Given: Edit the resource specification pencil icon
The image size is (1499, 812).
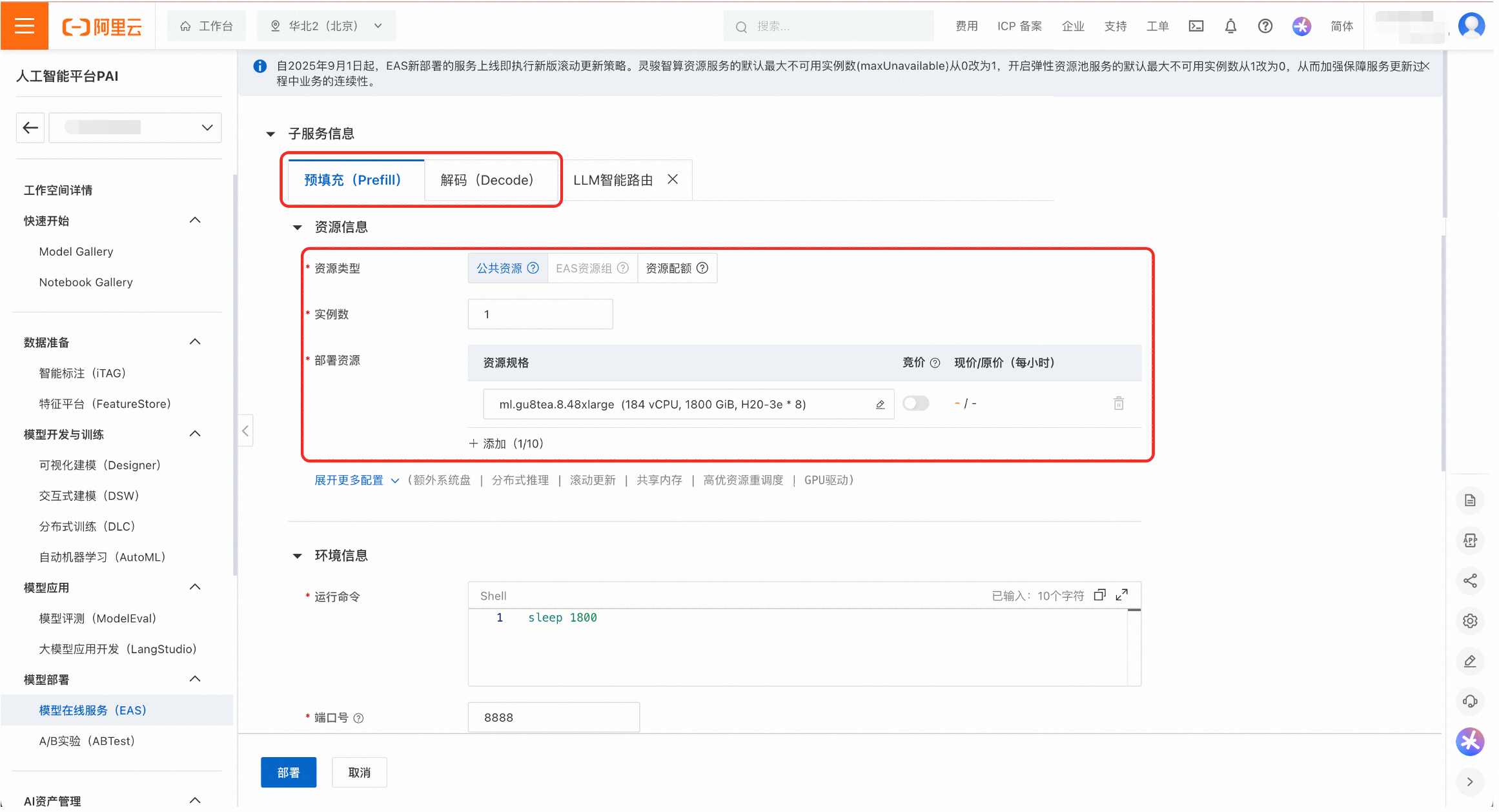Looking at the screenshot, I should pyautogui.click(x=879, y=405).
